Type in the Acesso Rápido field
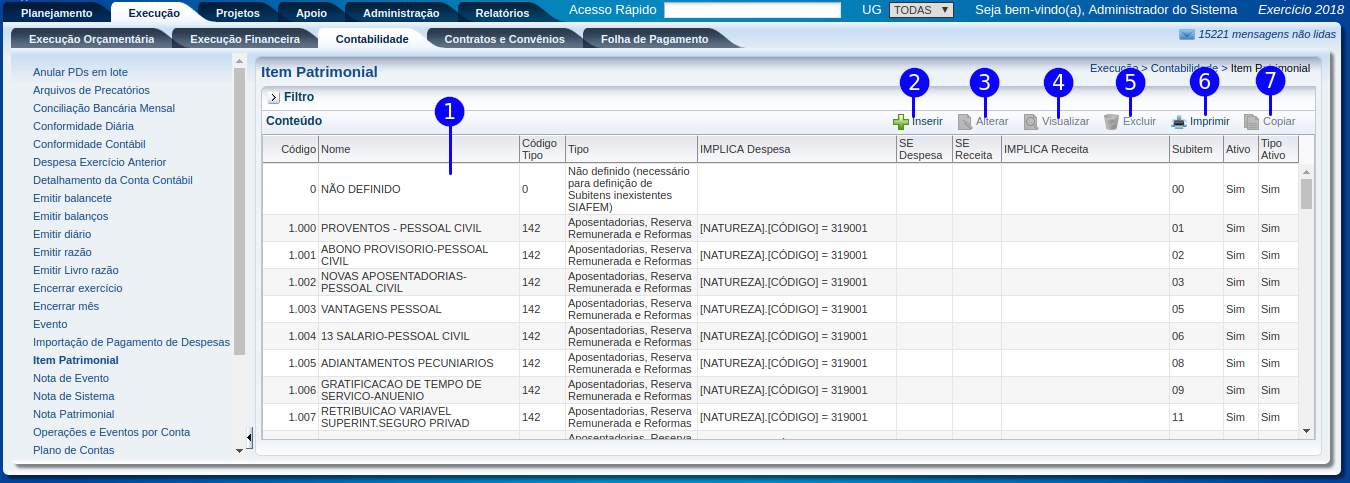1350x483 pixels. point(752,10)
